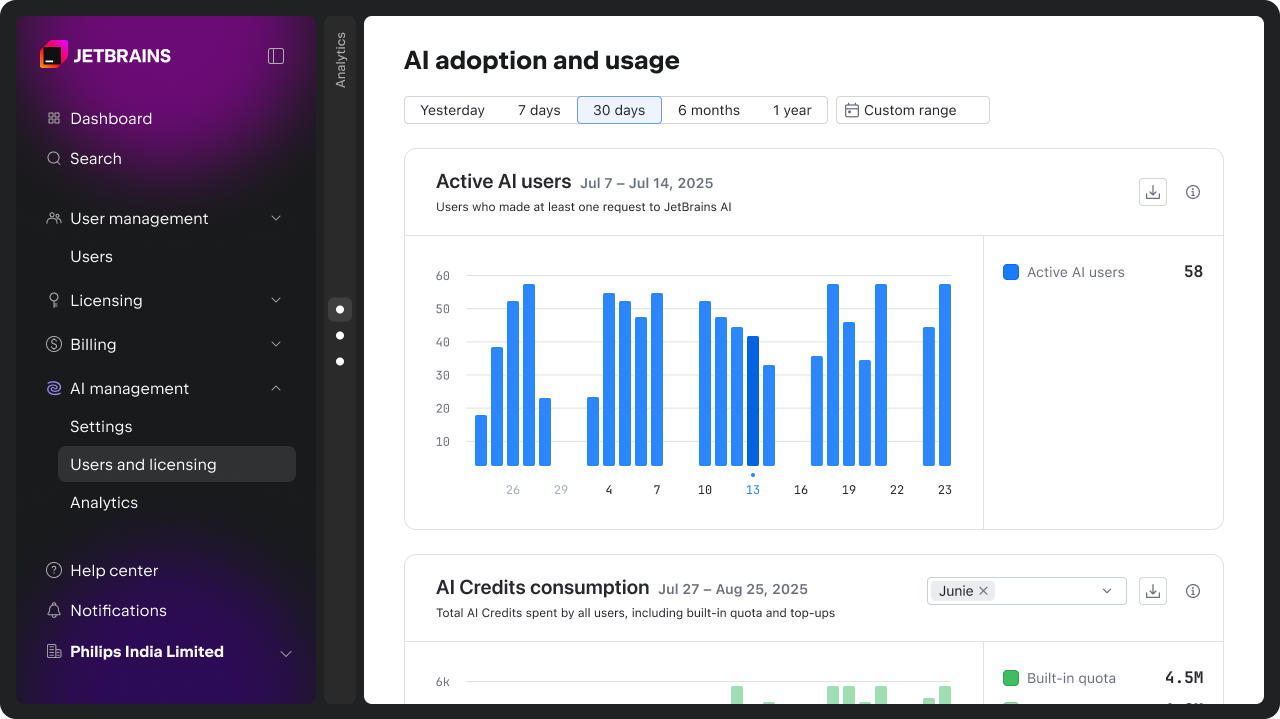Image resolution: width=1280 pixels, height=719 pixels.
Task: Expand the User management section
Action: [x=276, y=218]
